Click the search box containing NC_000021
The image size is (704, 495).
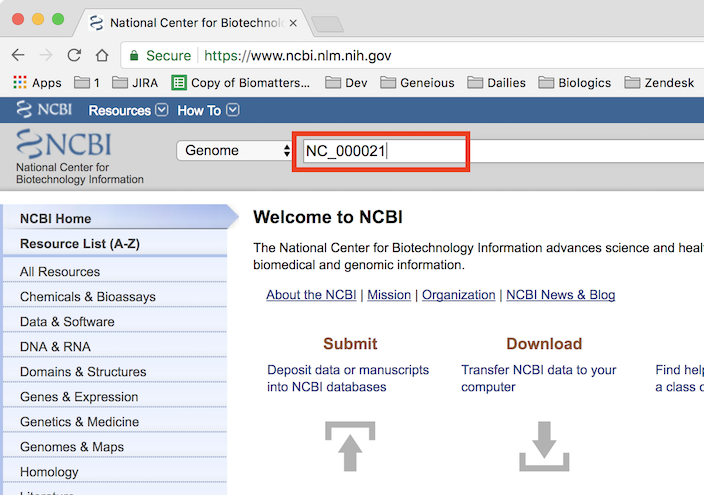(x=503, y=151)
